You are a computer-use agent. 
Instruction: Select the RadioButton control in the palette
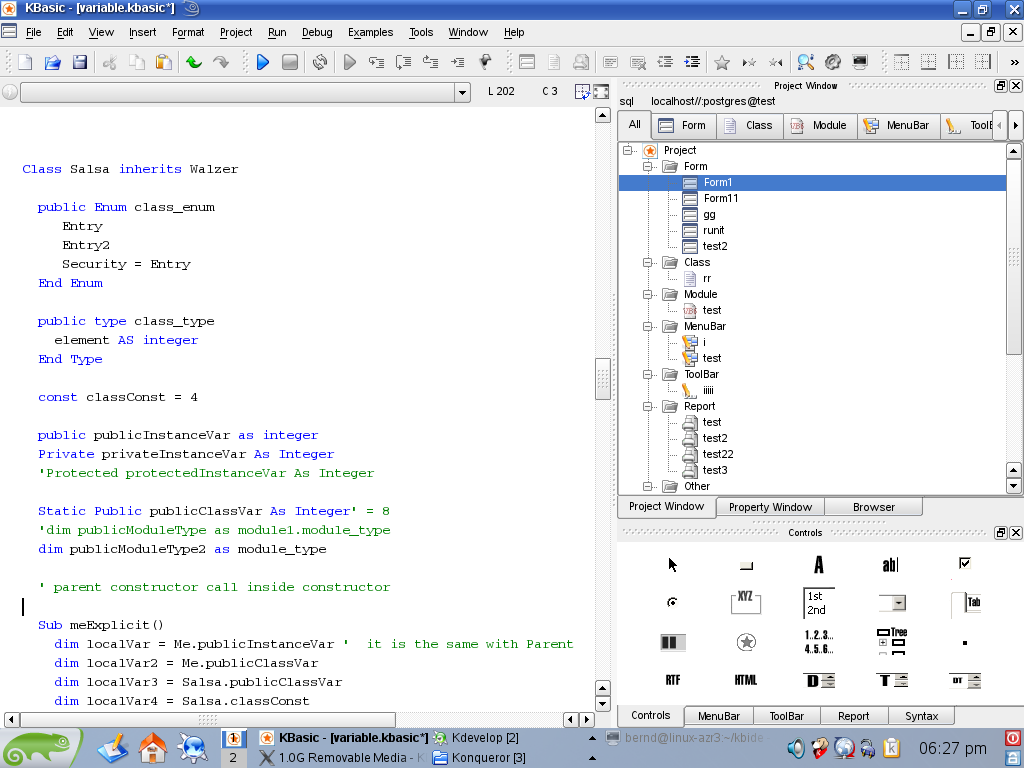coord(673,602)
